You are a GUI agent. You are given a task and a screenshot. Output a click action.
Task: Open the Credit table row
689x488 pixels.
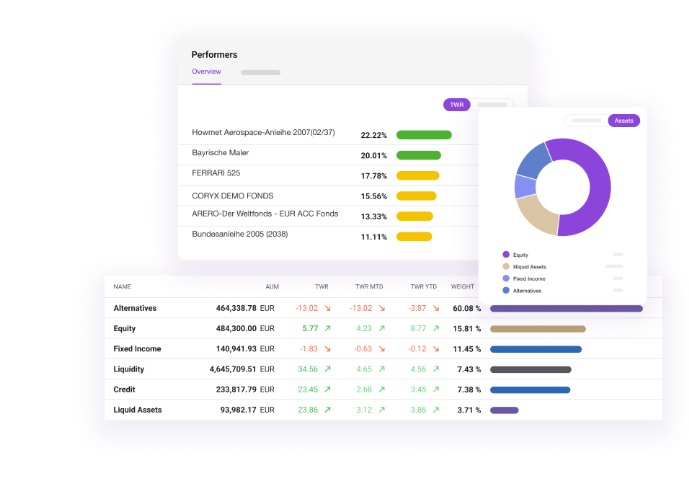pos(383,389)
